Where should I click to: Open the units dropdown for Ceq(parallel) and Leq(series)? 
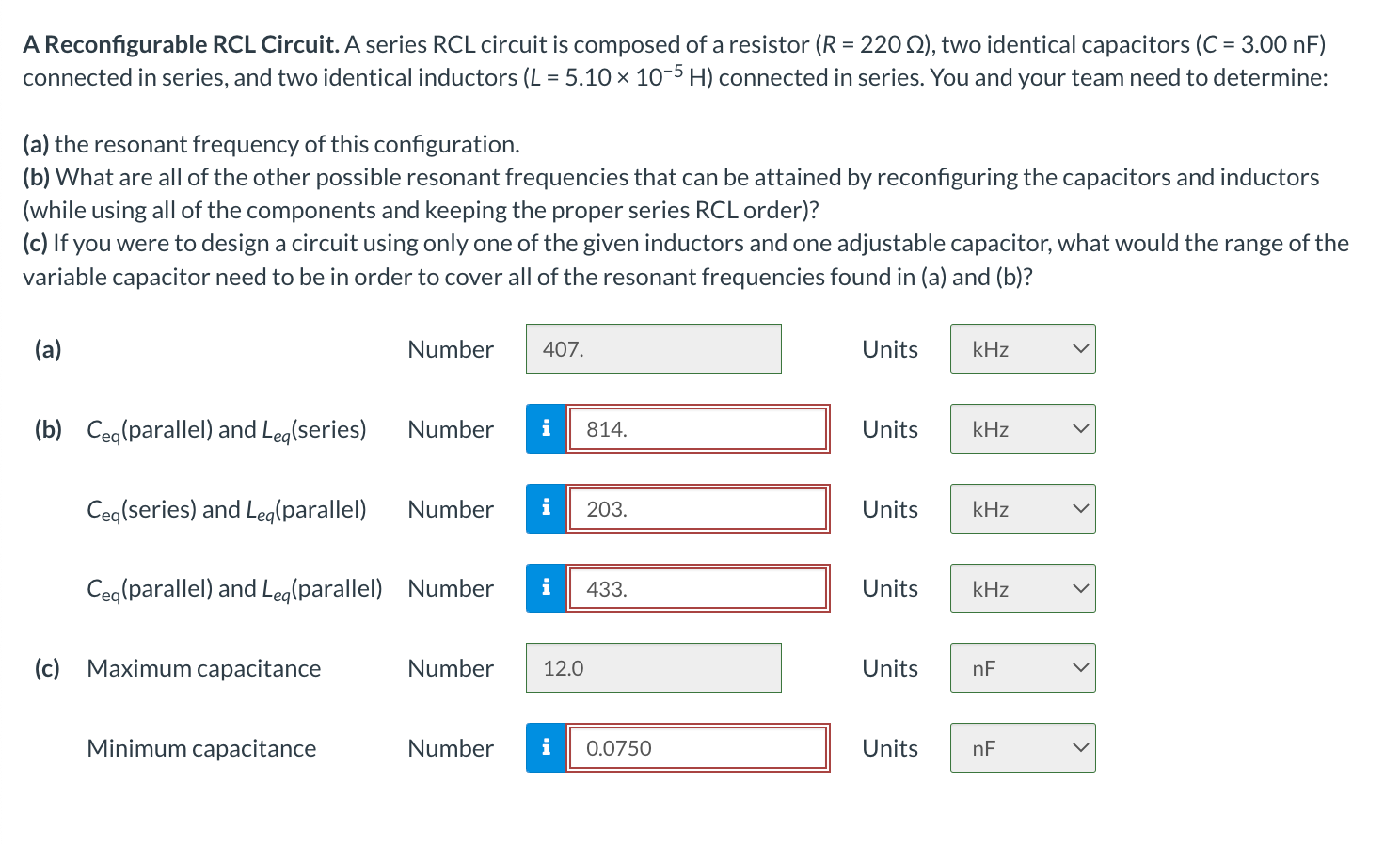[1023, 429]
